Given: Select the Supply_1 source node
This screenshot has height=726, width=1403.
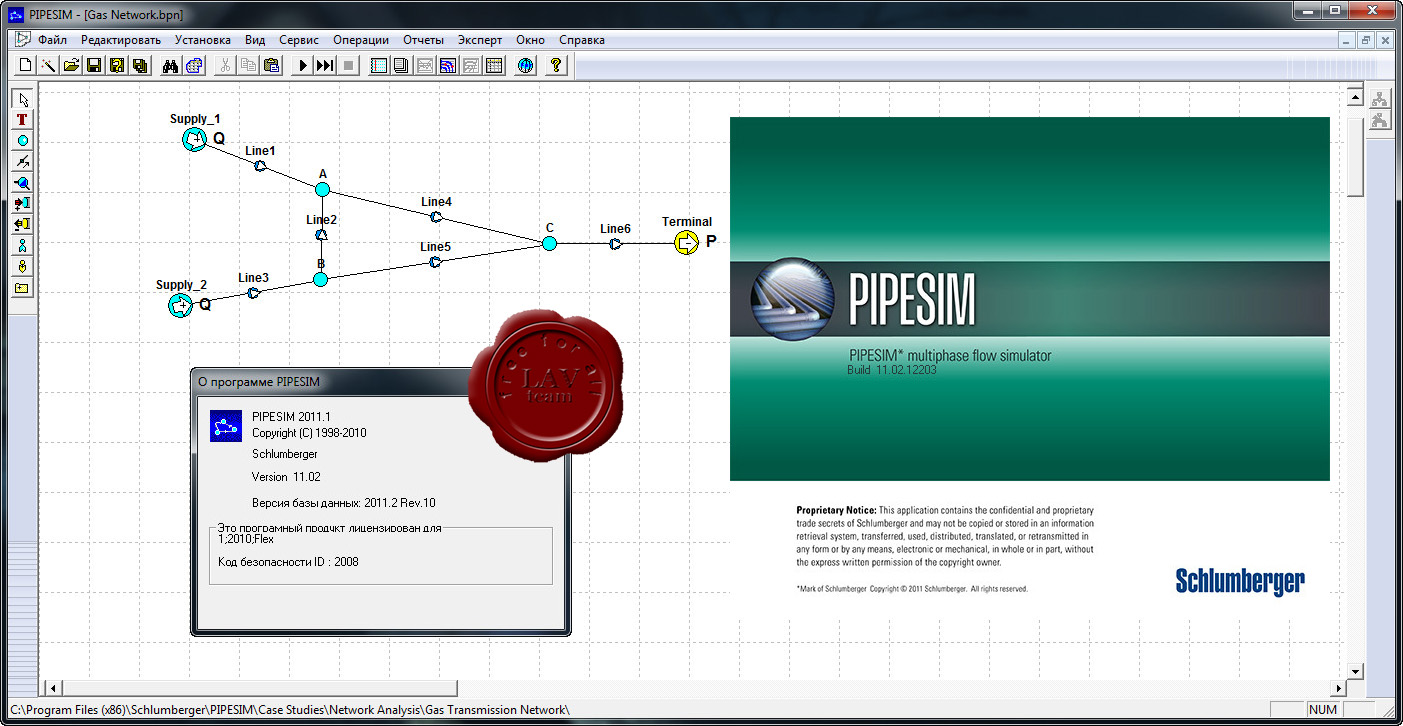Looking at the screenshot, I should (x=194, y=140).
